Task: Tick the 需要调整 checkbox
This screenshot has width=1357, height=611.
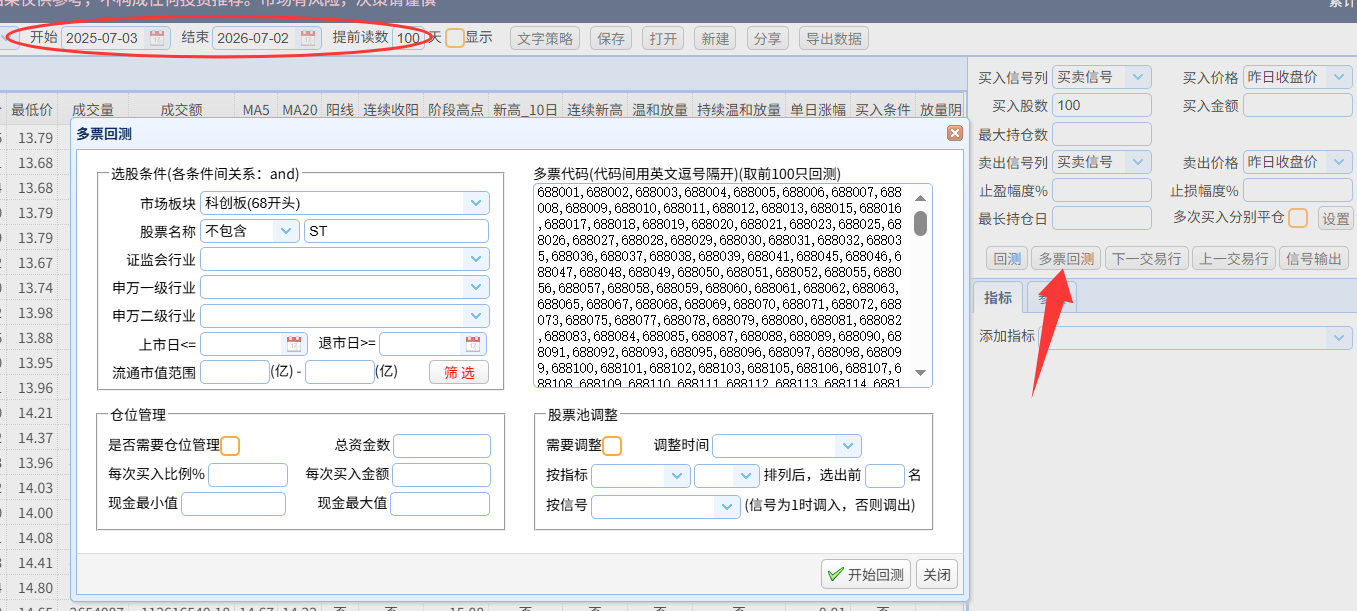Action: coord(613,446)
